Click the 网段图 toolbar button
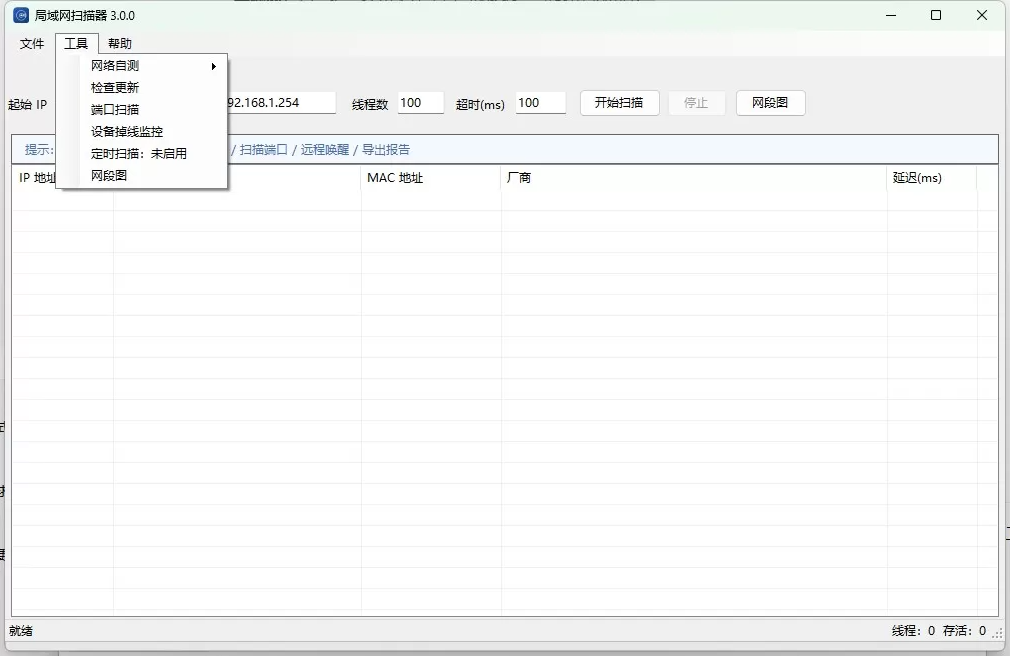 [x=770, y=103]
